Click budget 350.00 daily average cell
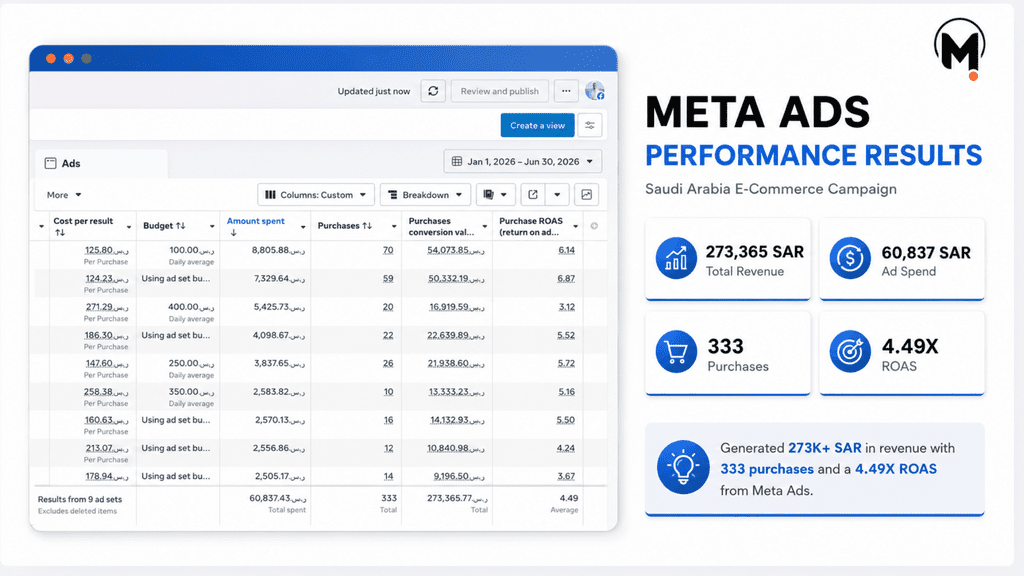The width and height of the screenshot is (1024, 576). (191, 397)
